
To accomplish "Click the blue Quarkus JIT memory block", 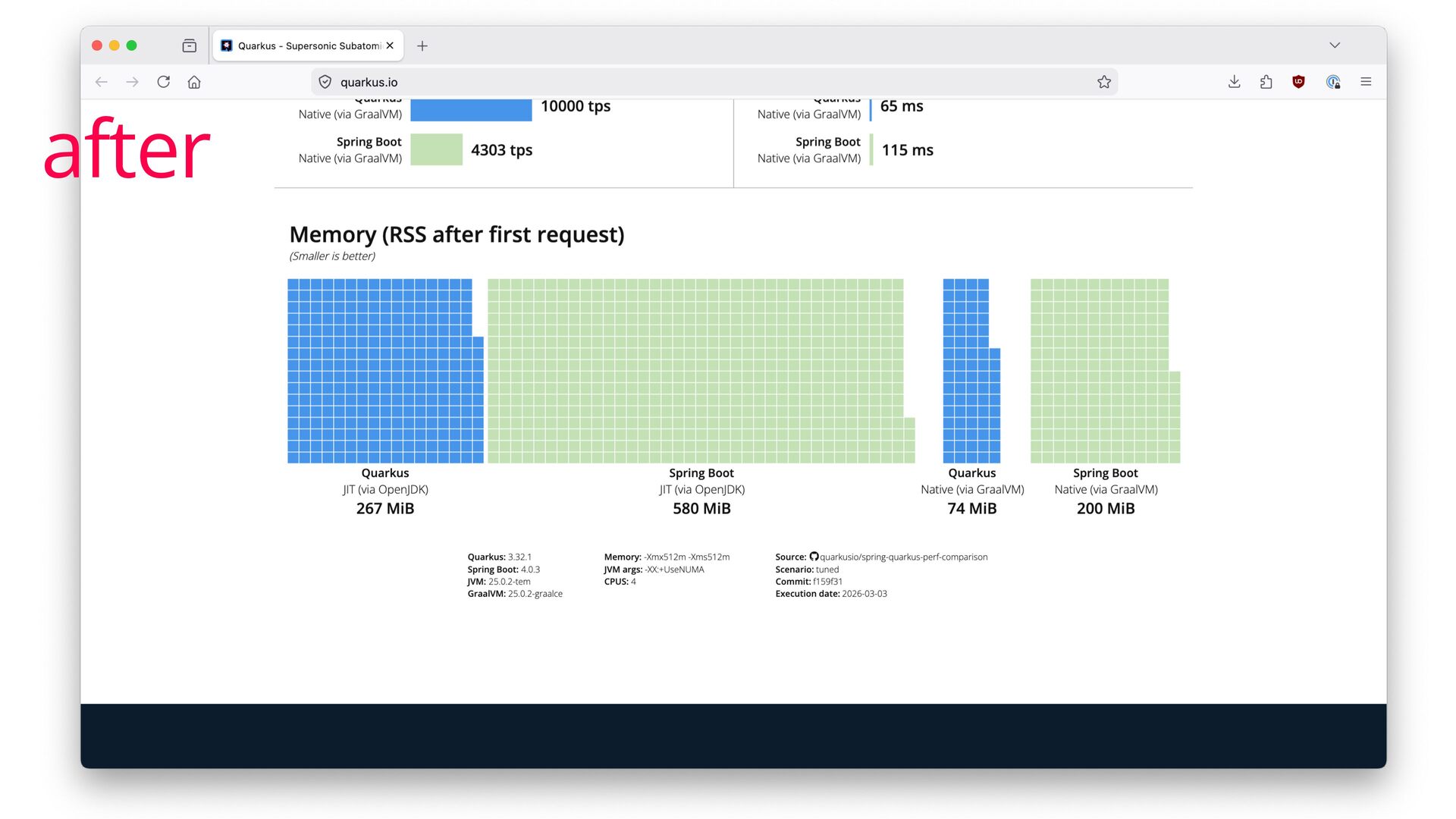I will (x=383, y=371).
